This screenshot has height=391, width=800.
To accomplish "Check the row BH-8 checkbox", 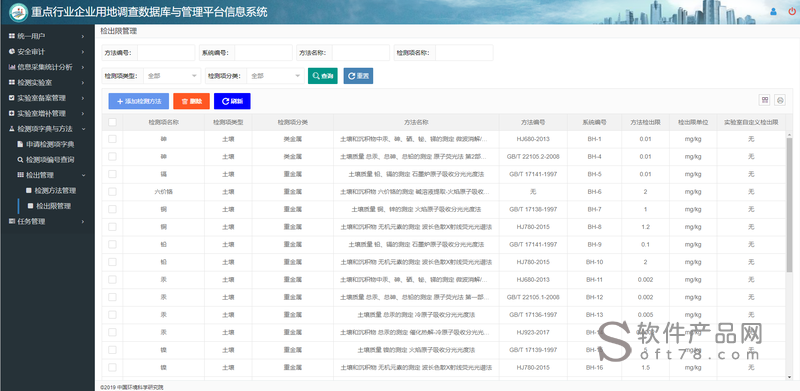I will (x=112, y=227).
